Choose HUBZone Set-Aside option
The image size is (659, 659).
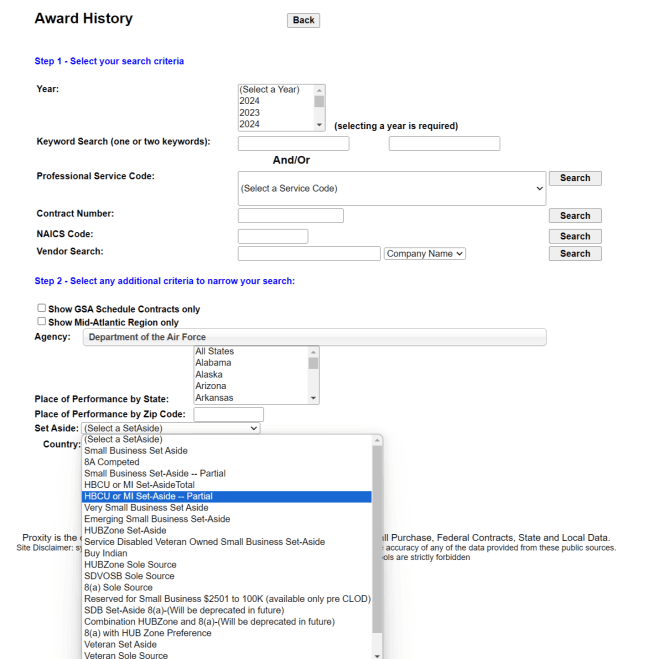227,530
